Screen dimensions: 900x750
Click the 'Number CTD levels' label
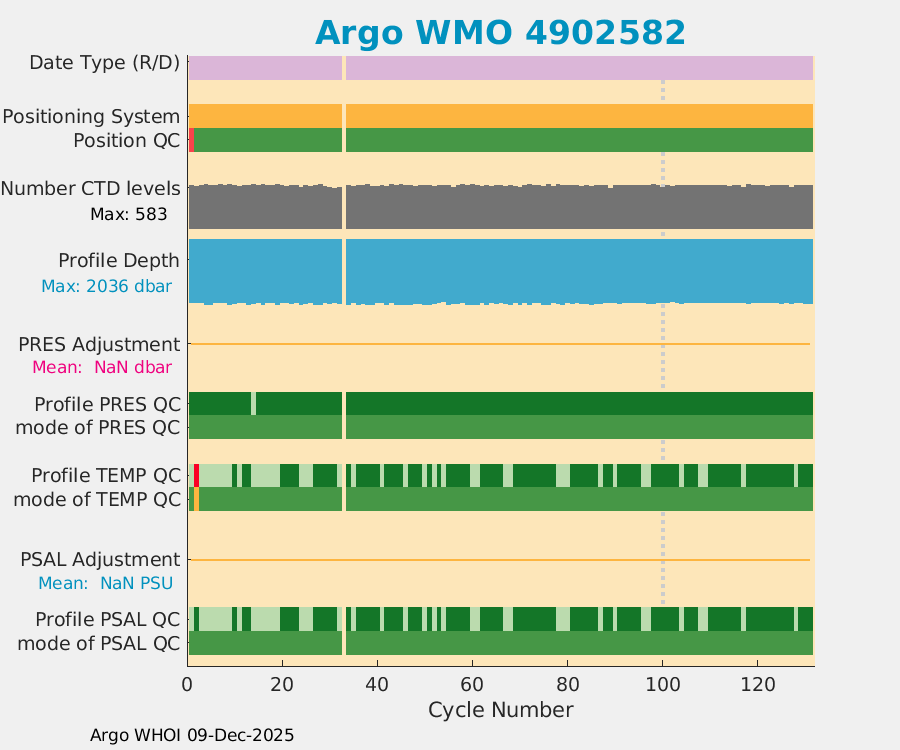(90, 189)
